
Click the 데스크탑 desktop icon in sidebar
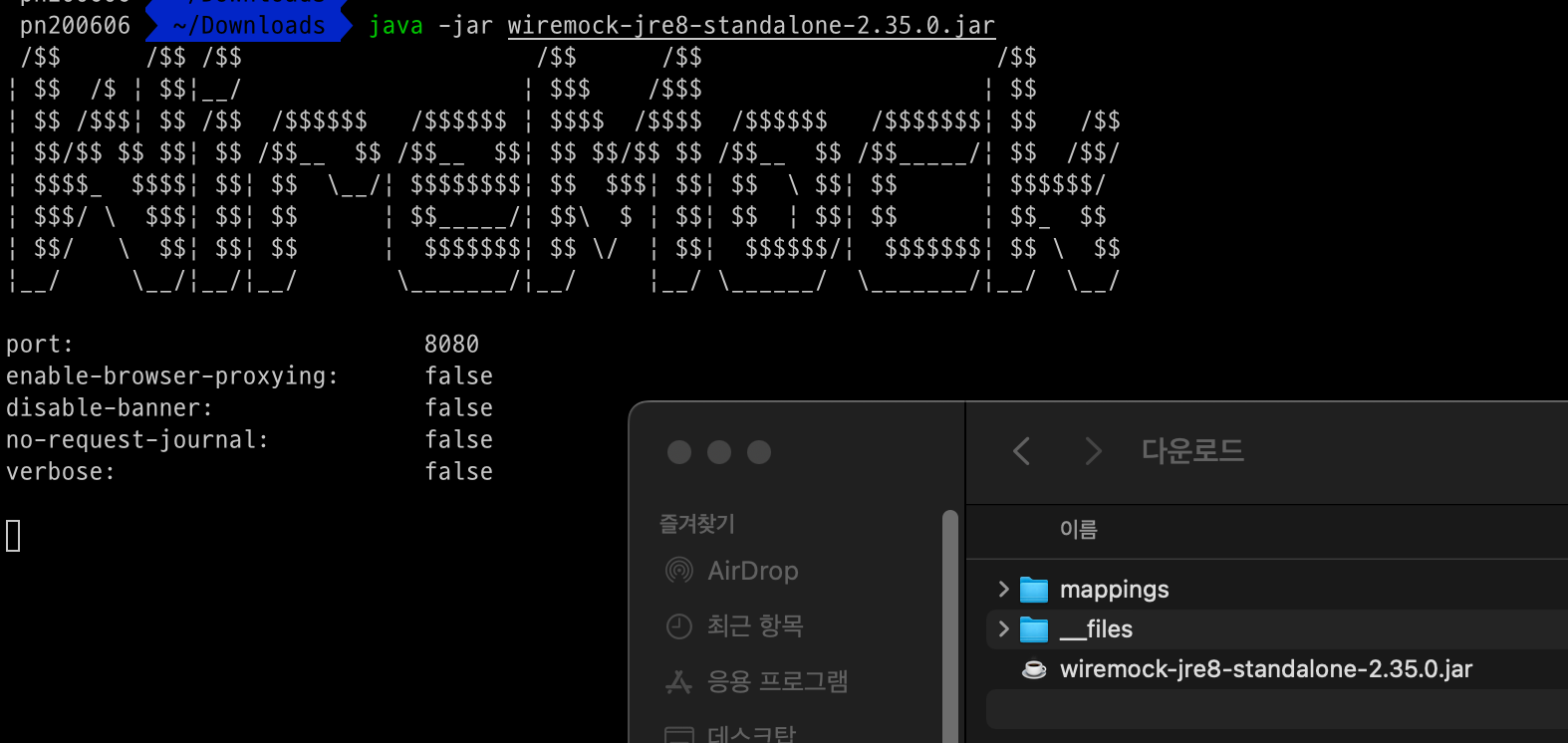coord(679,735)
